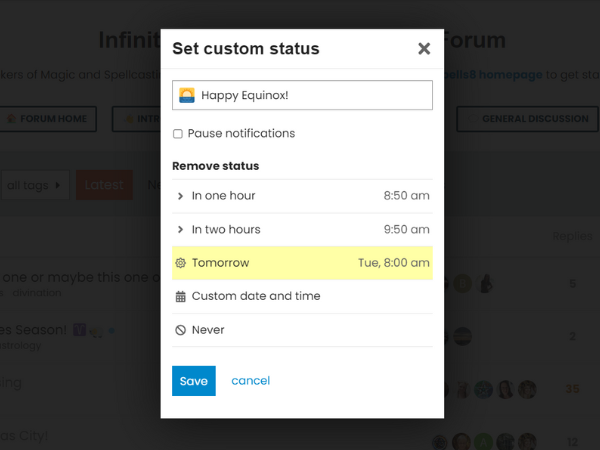
Task: Open the all tags dropdown
Action: pyautogui.click(x=36, y=185)
